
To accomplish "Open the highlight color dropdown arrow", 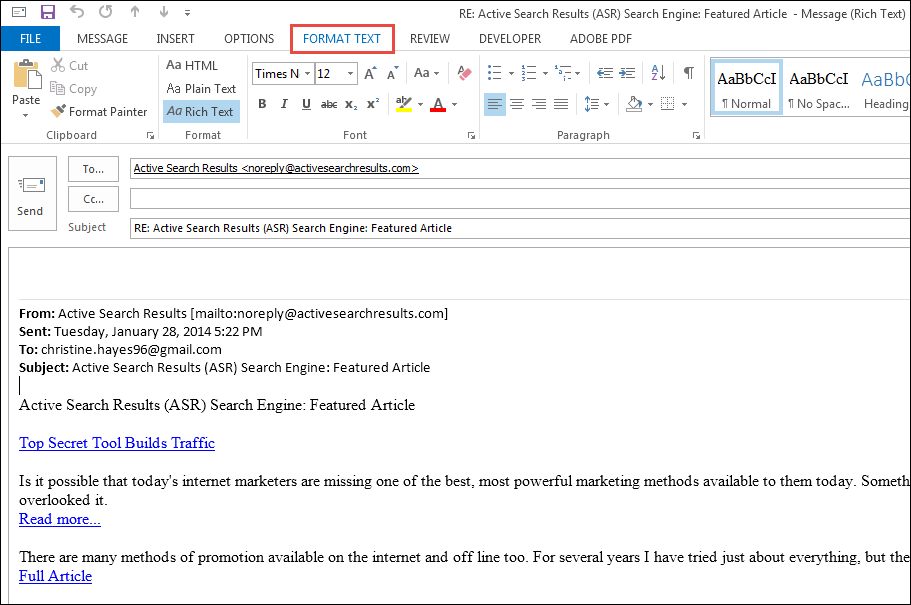I will point(420,105).
